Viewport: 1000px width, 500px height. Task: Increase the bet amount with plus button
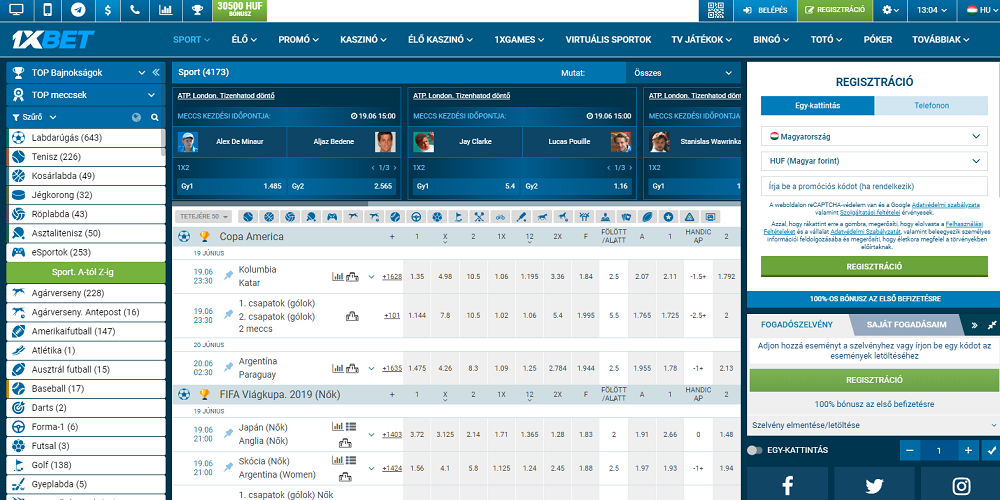pyautogui.click(x=967, y=451)
